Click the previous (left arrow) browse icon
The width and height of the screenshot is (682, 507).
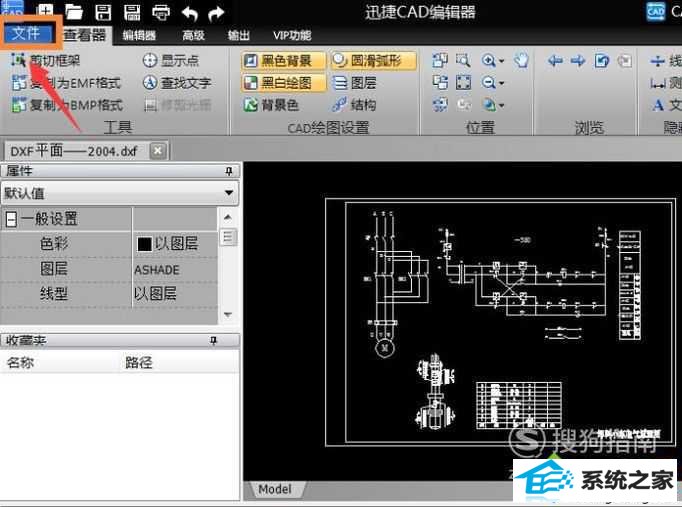[x=555, y=60]
